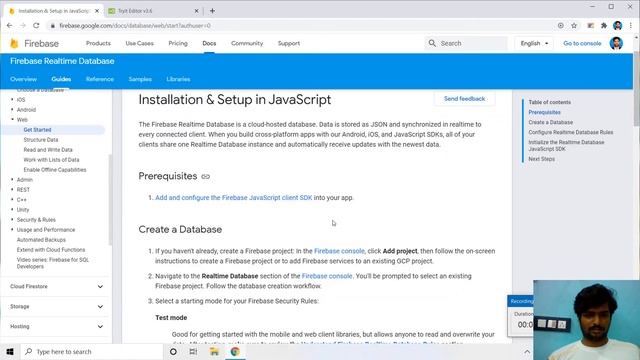Open the Docs section
Image resolution: width=640 pixels, height=360 pixels.
coord(209,43)
